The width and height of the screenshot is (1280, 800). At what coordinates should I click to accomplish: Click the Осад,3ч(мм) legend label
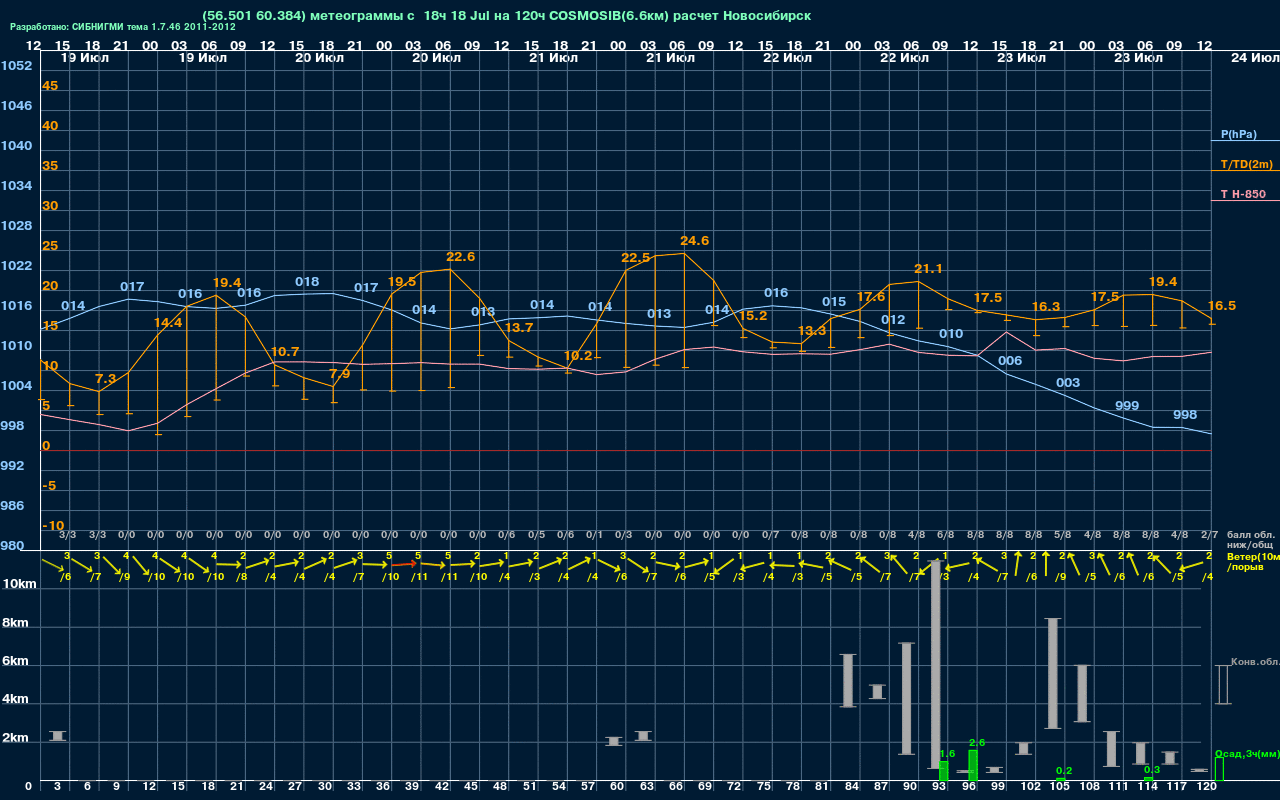(x=1247, y=753)
